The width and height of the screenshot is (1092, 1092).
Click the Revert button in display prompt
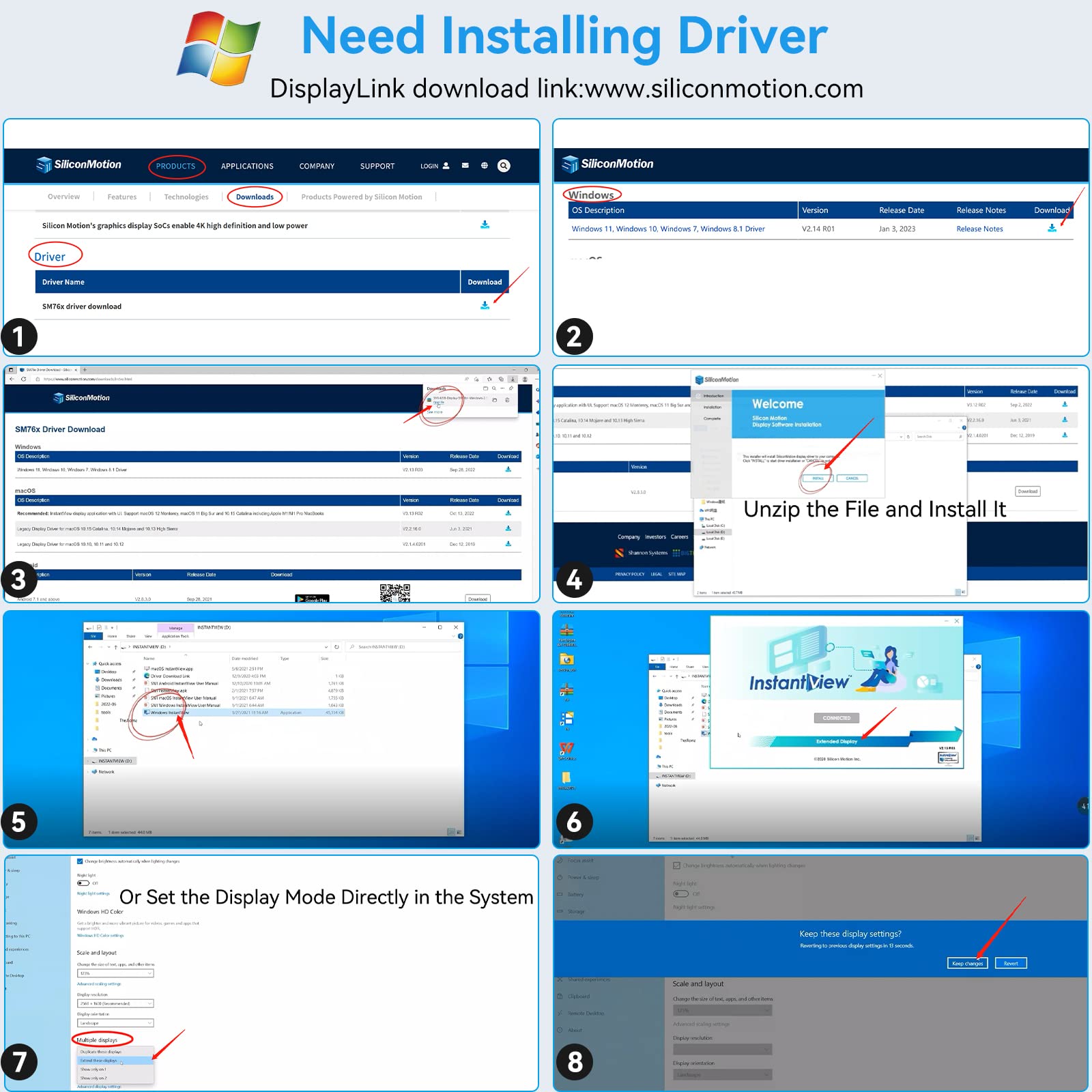click(x=1011, y=964)
